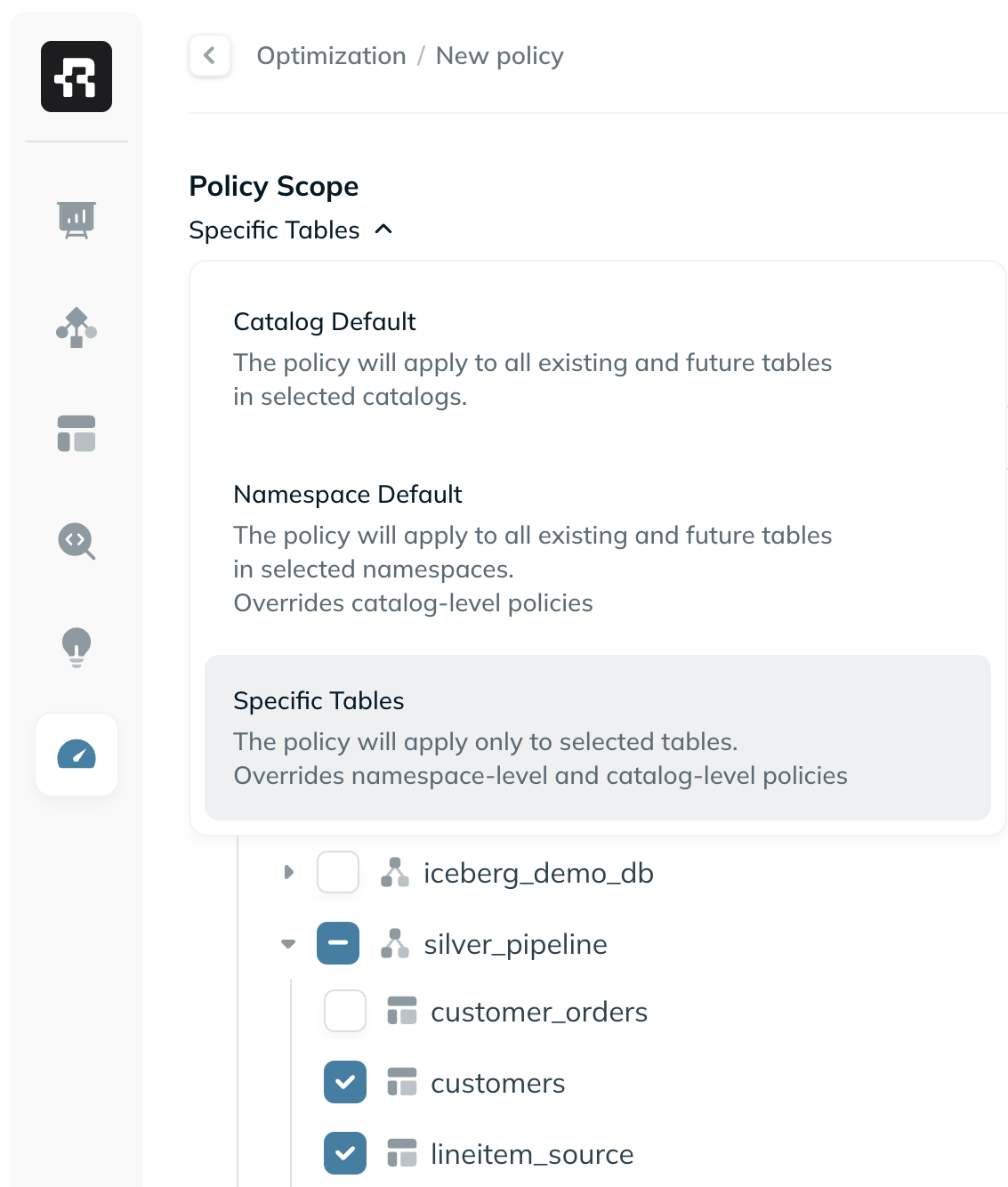Image resolution: width=1008 pixels, height=1187 pixels.
Task: Expand the iceberg_demo_db tree node
Action: pos(287,873)
